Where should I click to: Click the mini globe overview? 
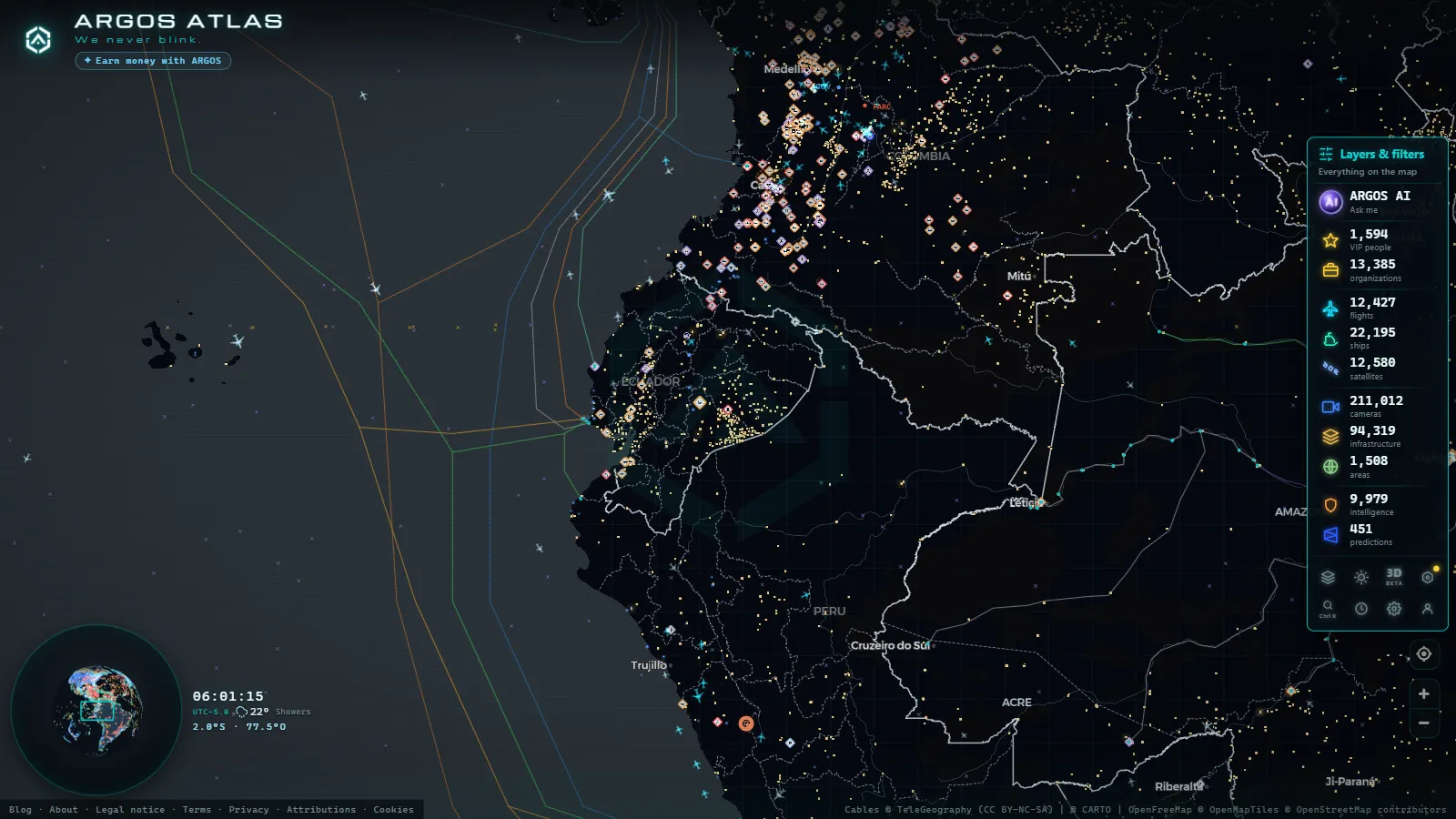pyautogui.click(x=96, y=710)
